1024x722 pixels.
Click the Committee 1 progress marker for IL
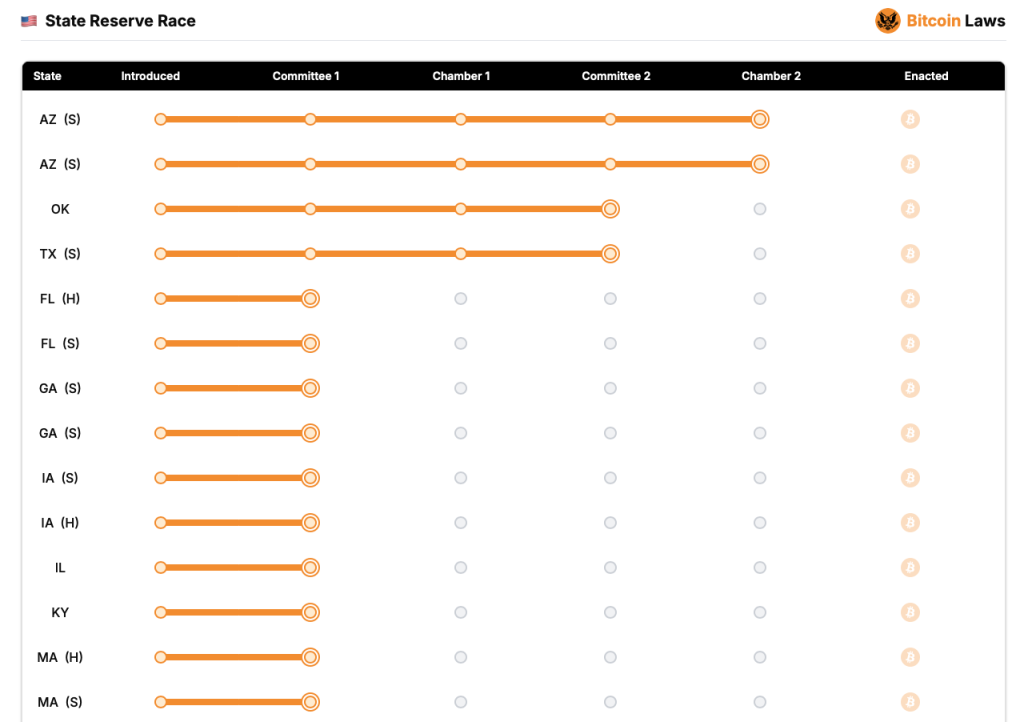(x=310, y=567)
